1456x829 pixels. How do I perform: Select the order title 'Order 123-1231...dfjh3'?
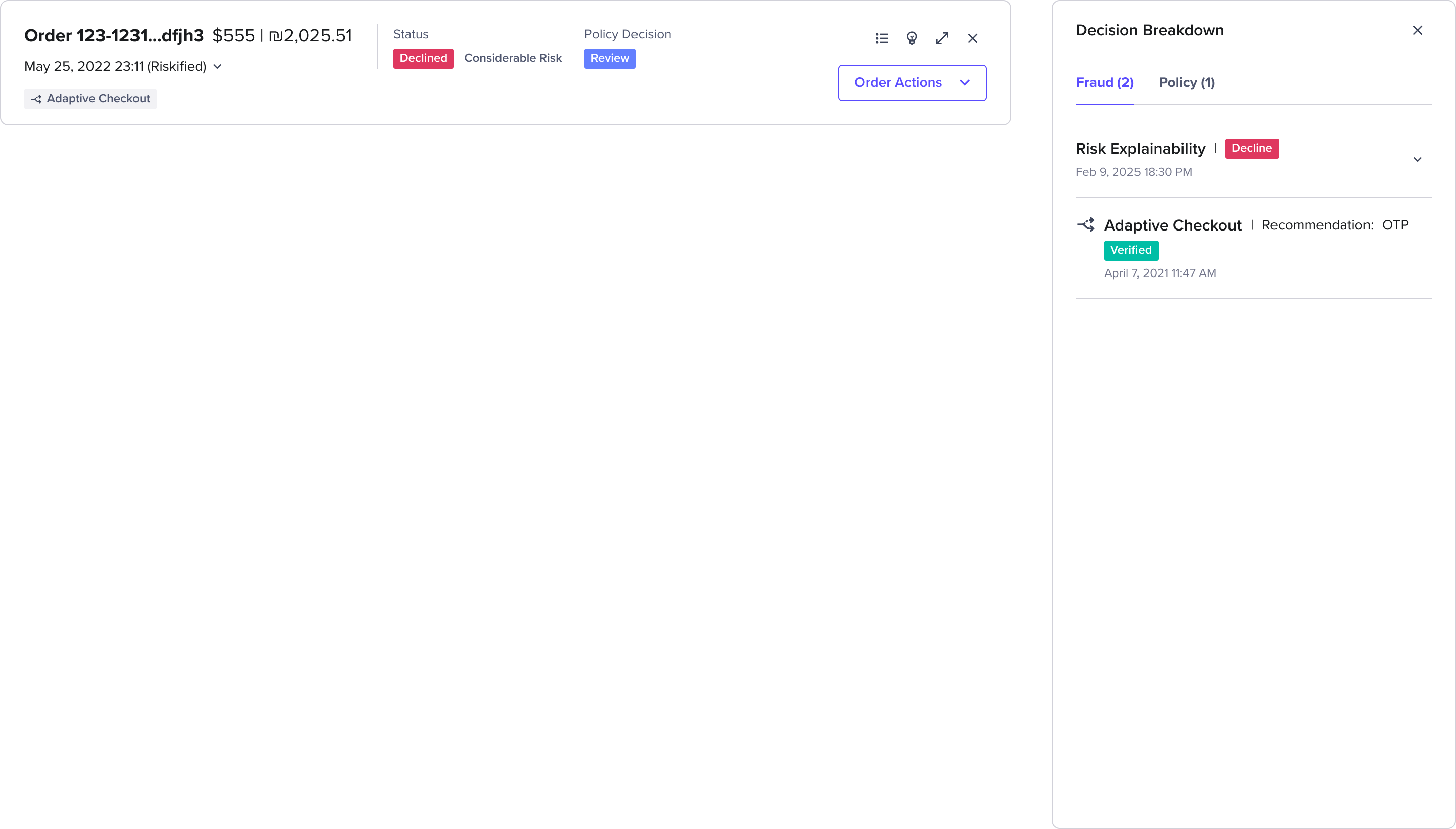click(114, 36)
